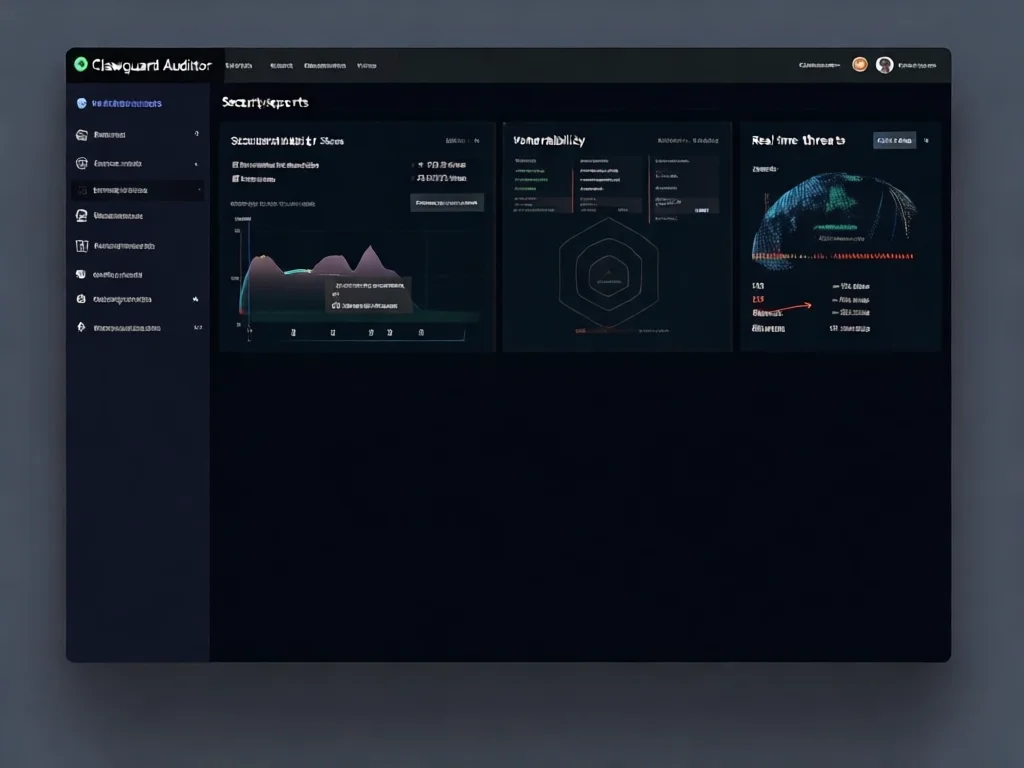Expand the arrow on the dark-highlighted fourth sidebar row
The width and height of the screenshot is (1024, 768).
[x=199, y=189]
